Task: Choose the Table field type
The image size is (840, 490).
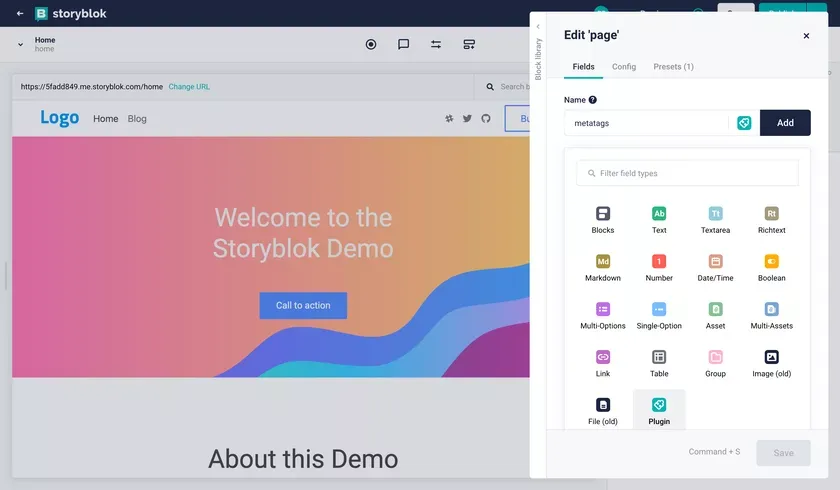Action: [x=659, y=364]
